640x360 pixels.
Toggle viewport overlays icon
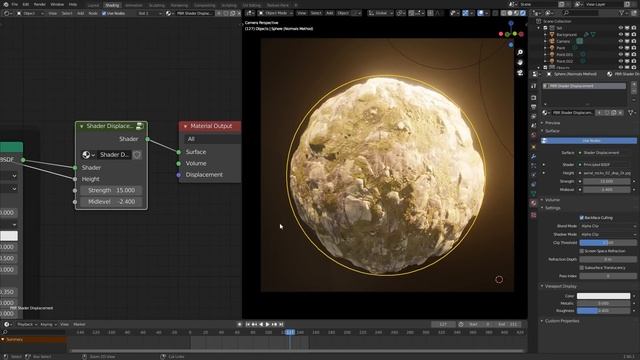tap(481, 13)
